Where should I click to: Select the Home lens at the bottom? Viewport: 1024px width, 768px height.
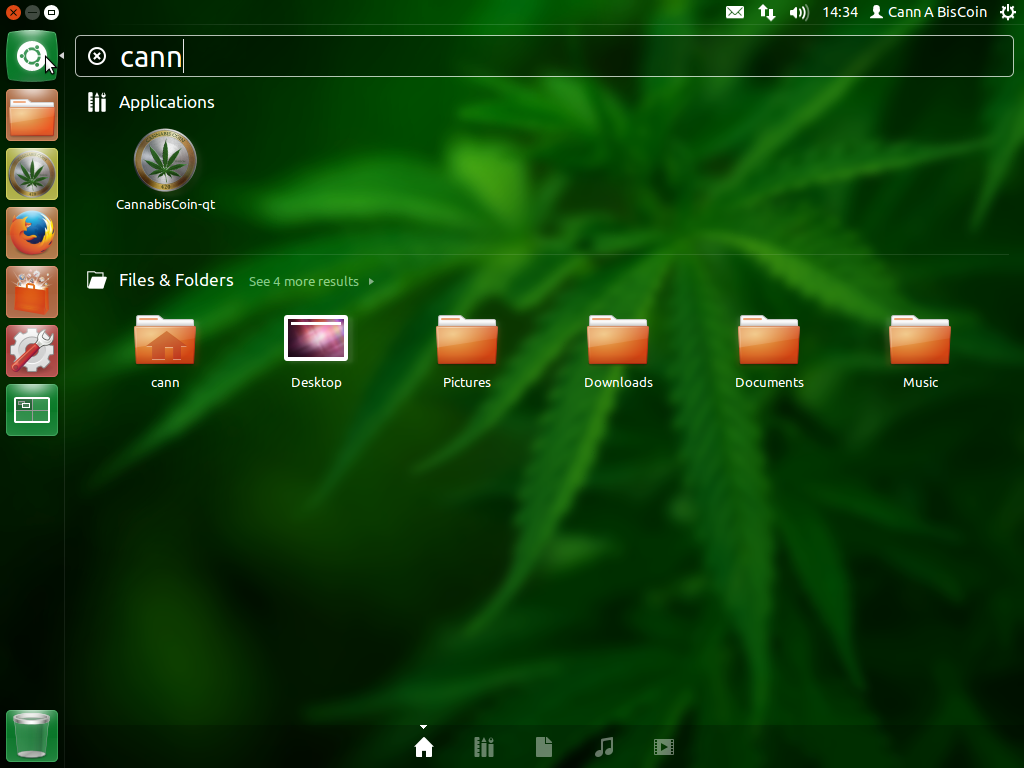pyautogui.click(x=424, y=746)
